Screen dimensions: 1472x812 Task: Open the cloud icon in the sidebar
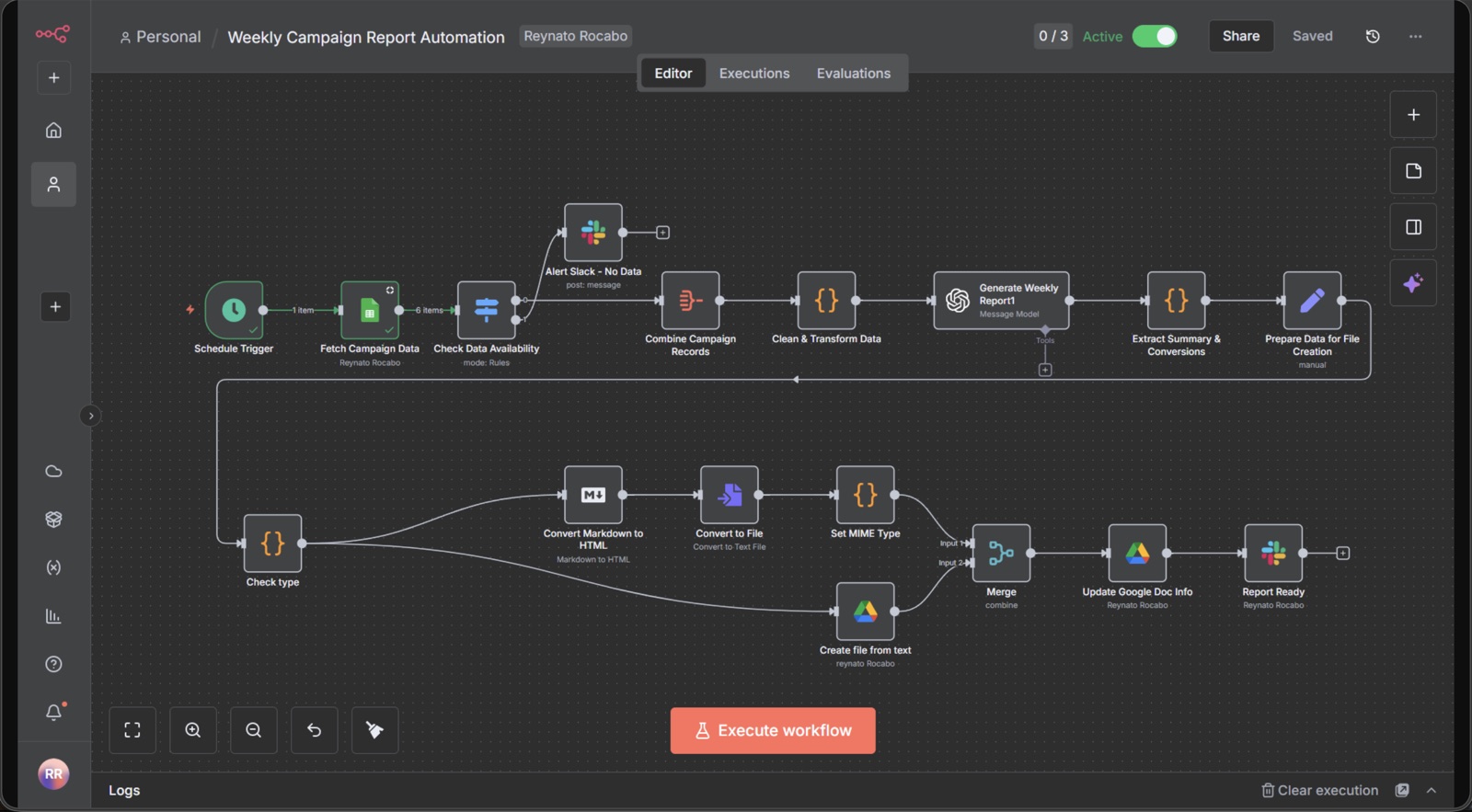tap(53, 471)
